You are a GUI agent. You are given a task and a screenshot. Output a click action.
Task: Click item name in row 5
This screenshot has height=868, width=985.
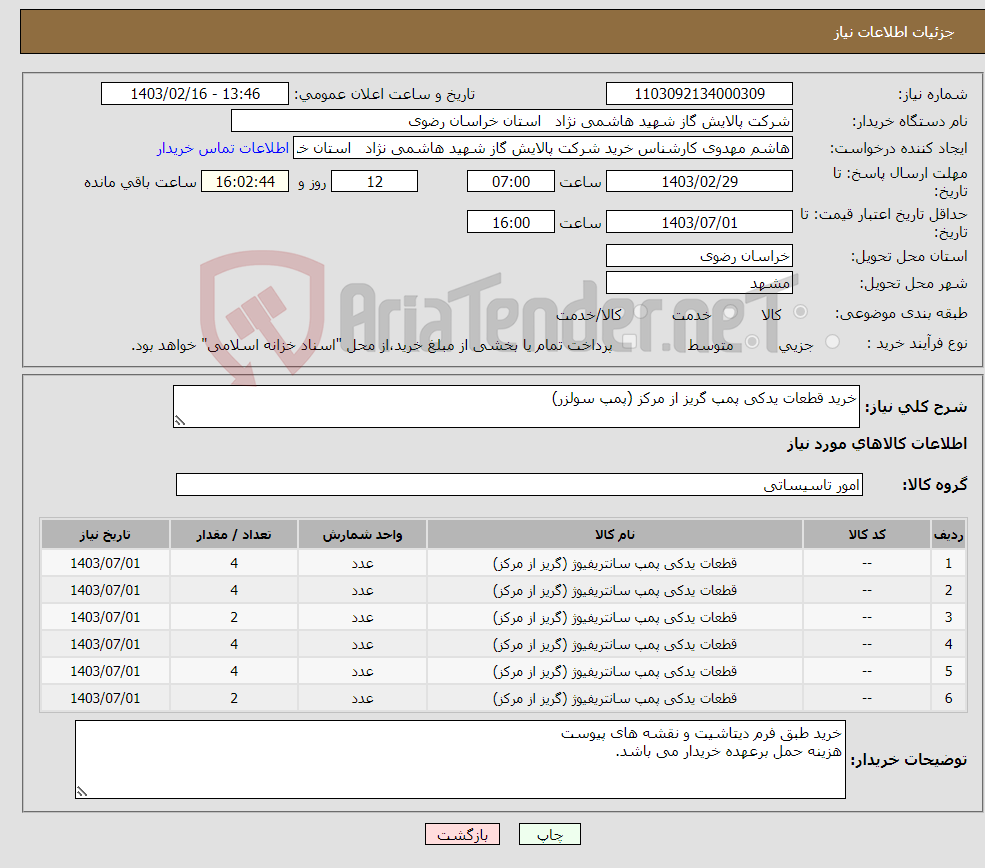pos(614,671)
